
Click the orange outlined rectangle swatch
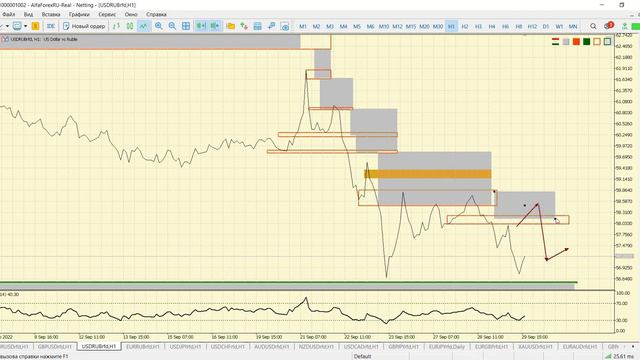pyautogui.click(x=597, y=41)
